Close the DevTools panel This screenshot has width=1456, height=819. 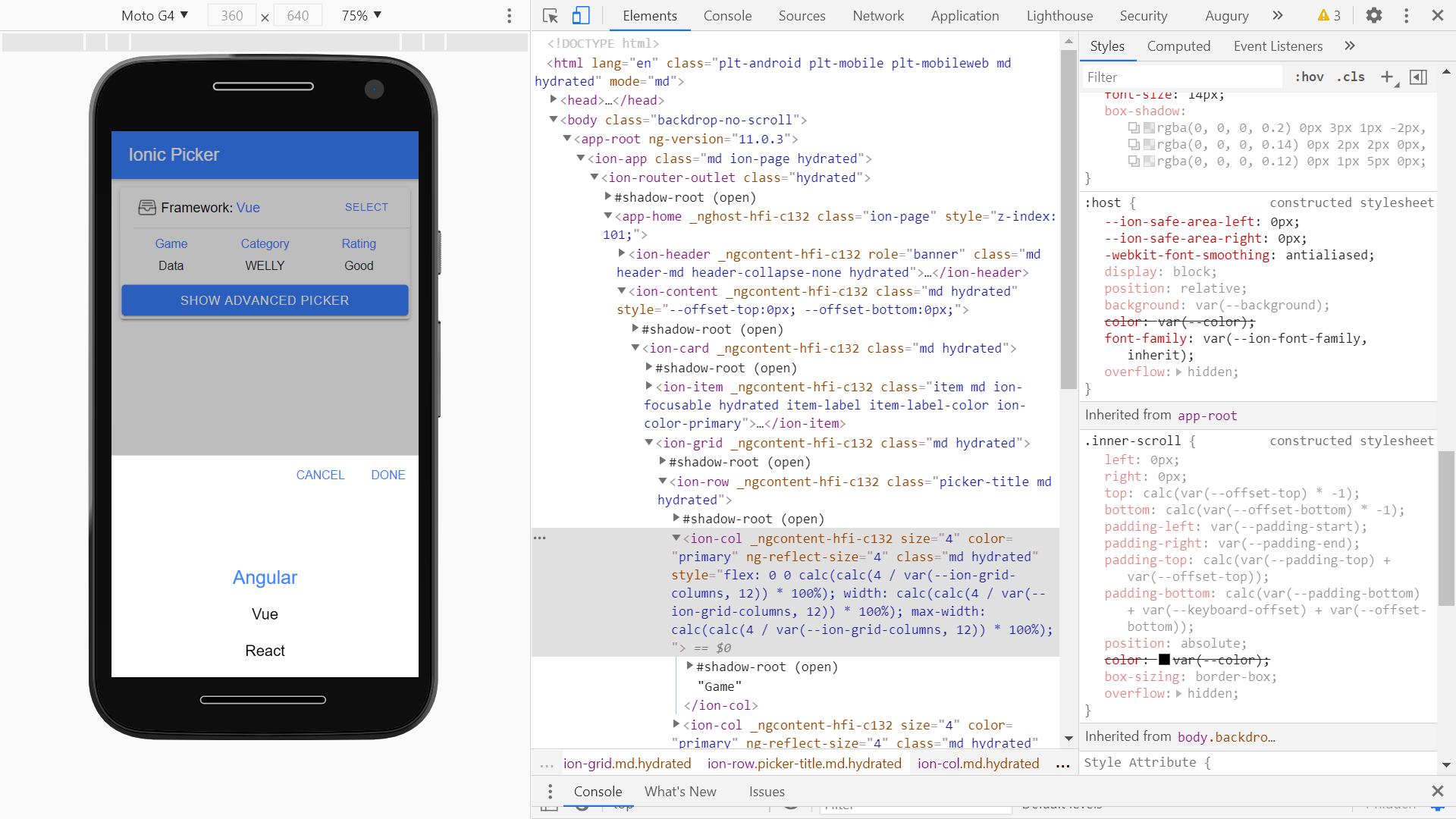pyautogui.click(x=1438, y=15)
